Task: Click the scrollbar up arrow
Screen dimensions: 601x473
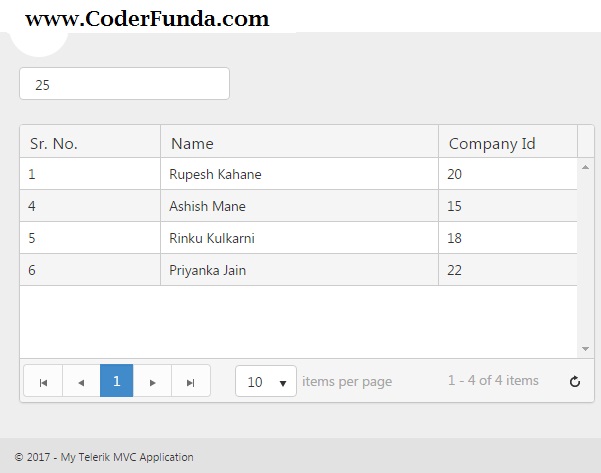Action: pos(585,167)
